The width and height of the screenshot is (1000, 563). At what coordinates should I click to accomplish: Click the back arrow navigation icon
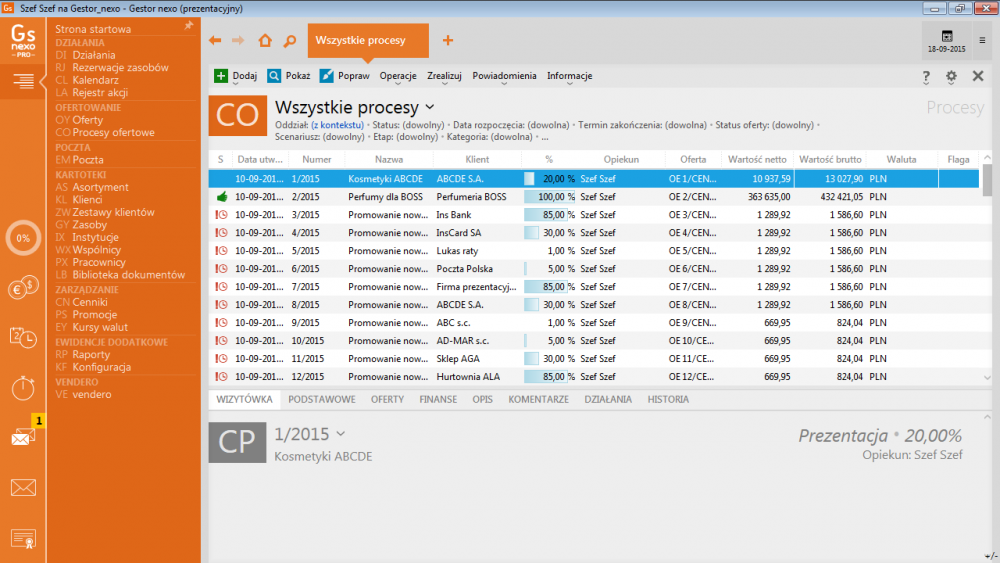(215, 41)
